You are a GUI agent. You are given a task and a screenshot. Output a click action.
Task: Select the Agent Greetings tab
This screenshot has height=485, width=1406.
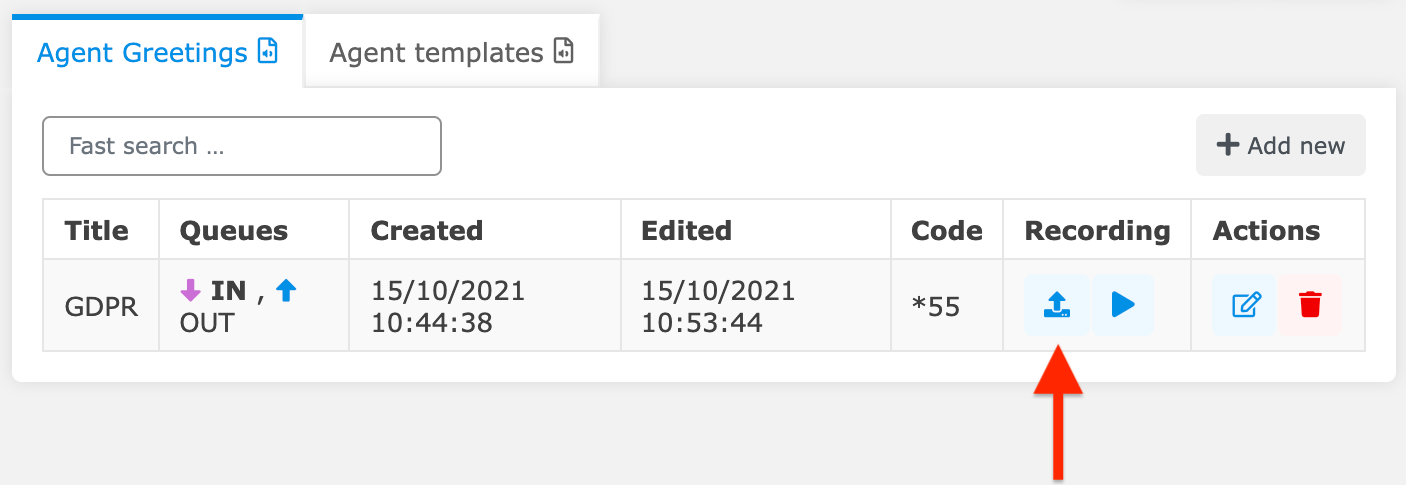pos(142,52)
